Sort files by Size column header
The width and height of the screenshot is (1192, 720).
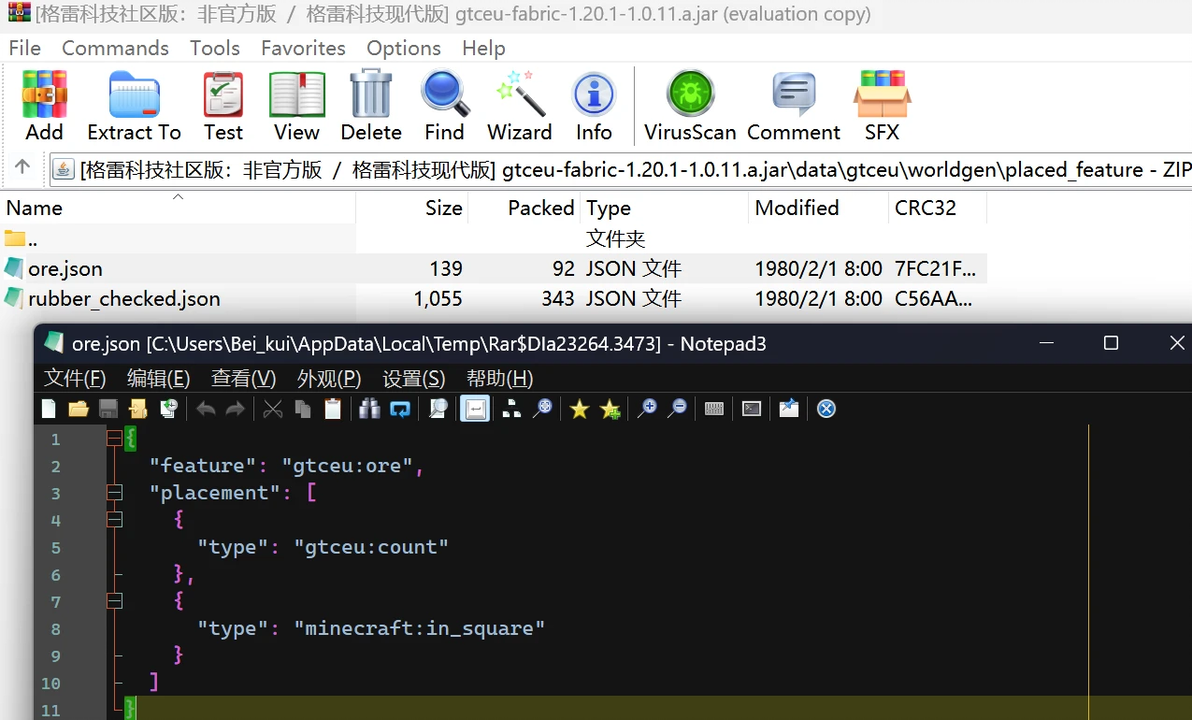click(412, 208)
